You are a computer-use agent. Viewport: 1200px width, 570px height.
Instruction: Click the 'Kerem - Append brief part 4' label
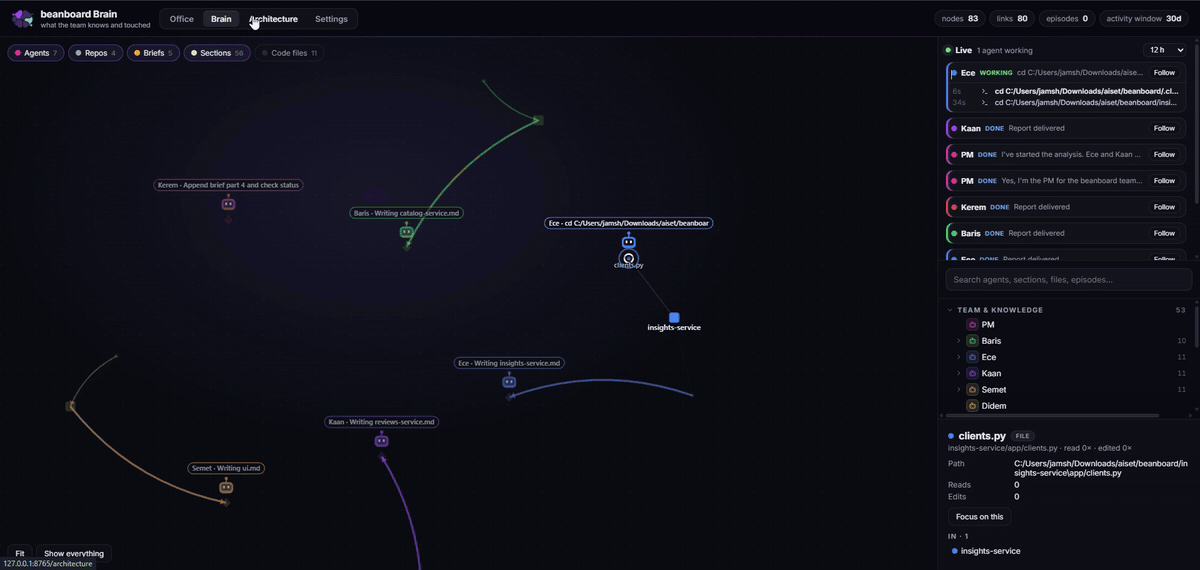click(228, 185)
